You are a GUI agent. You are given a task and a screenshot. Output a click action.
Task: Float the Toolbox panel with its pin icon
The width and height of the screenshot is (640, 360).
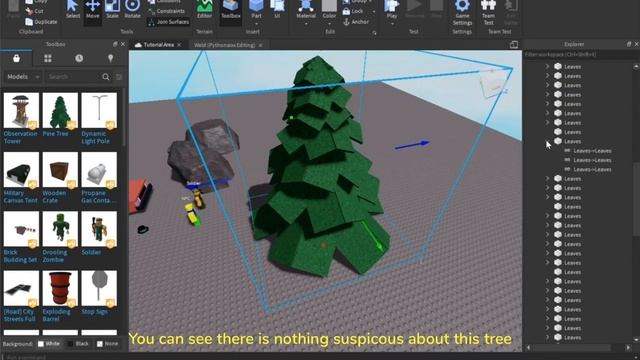(115, 44)
